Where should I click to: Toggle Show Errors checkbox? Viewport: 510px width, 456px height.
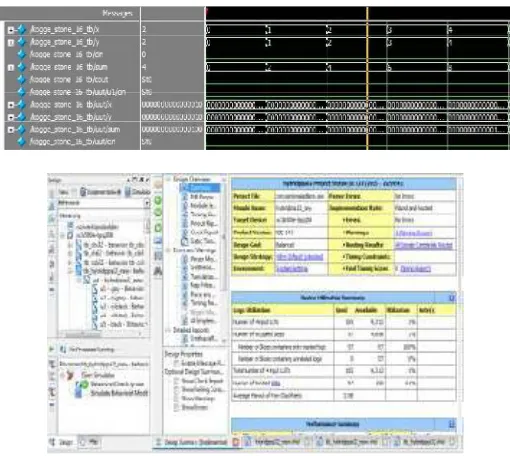[177, 407]
